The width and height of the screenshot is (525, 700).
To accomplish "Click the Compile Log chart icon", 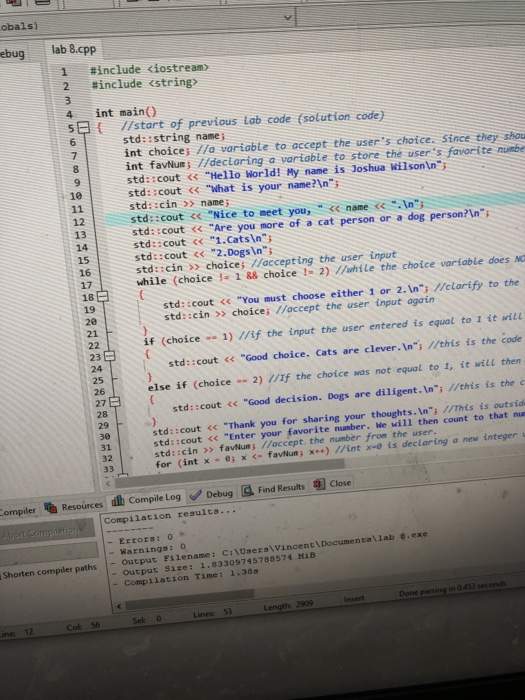I will pyautogui.click(x=118, y=500).
